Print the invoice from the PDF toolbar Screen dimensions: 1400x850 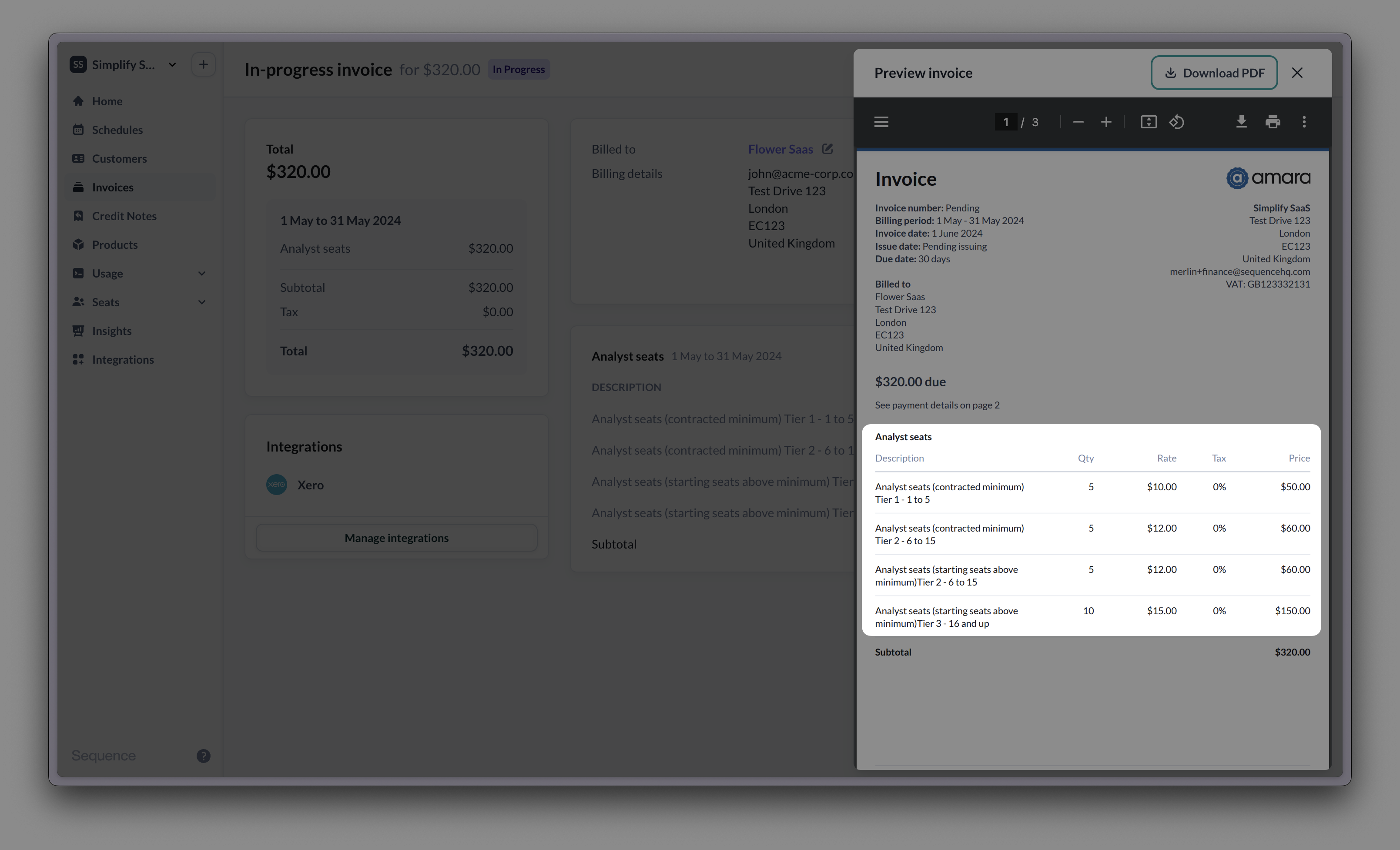click(1273, 122)
